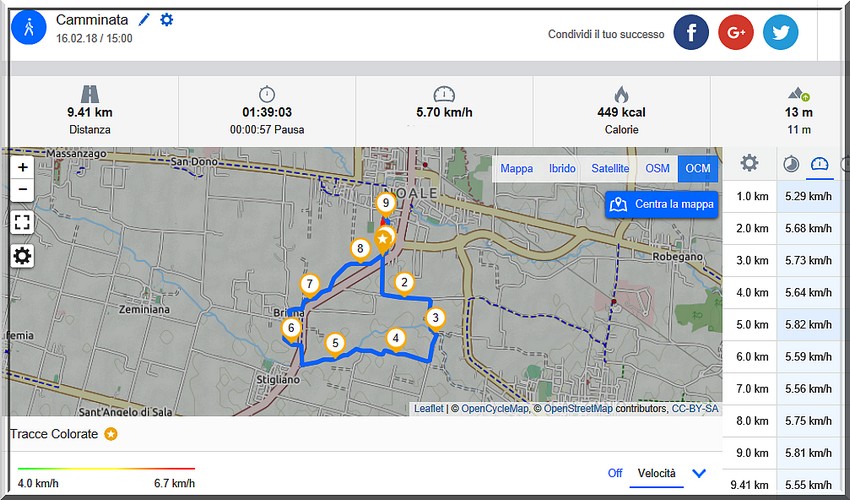Open the OpenStreetMap attribution link

coord(578,408)
